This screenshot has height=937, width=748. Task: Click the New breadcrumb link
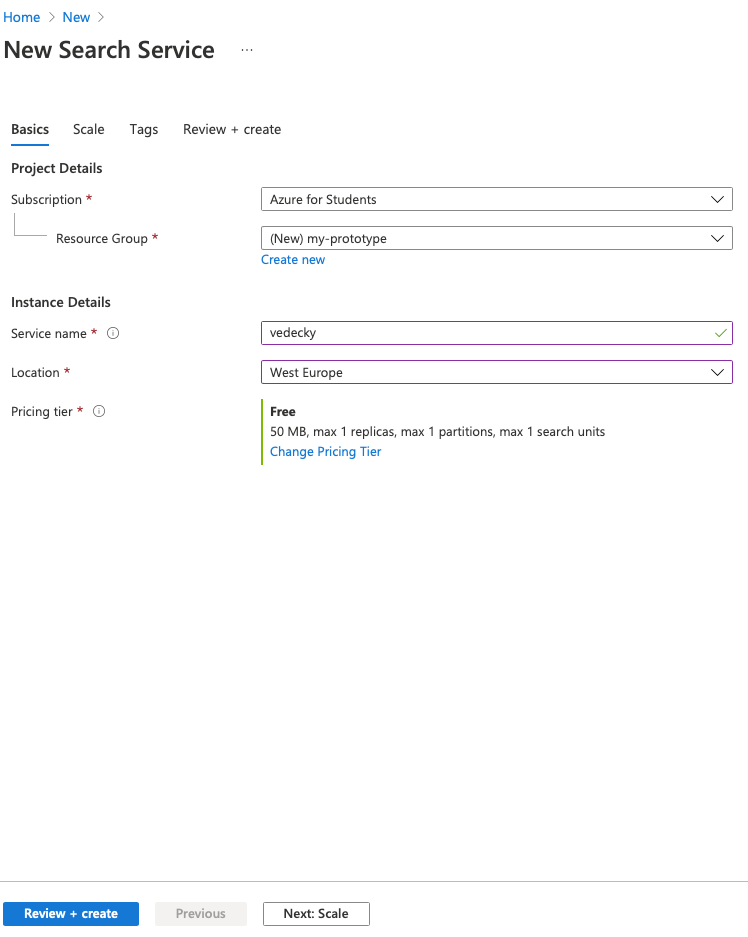coord(76,17)
